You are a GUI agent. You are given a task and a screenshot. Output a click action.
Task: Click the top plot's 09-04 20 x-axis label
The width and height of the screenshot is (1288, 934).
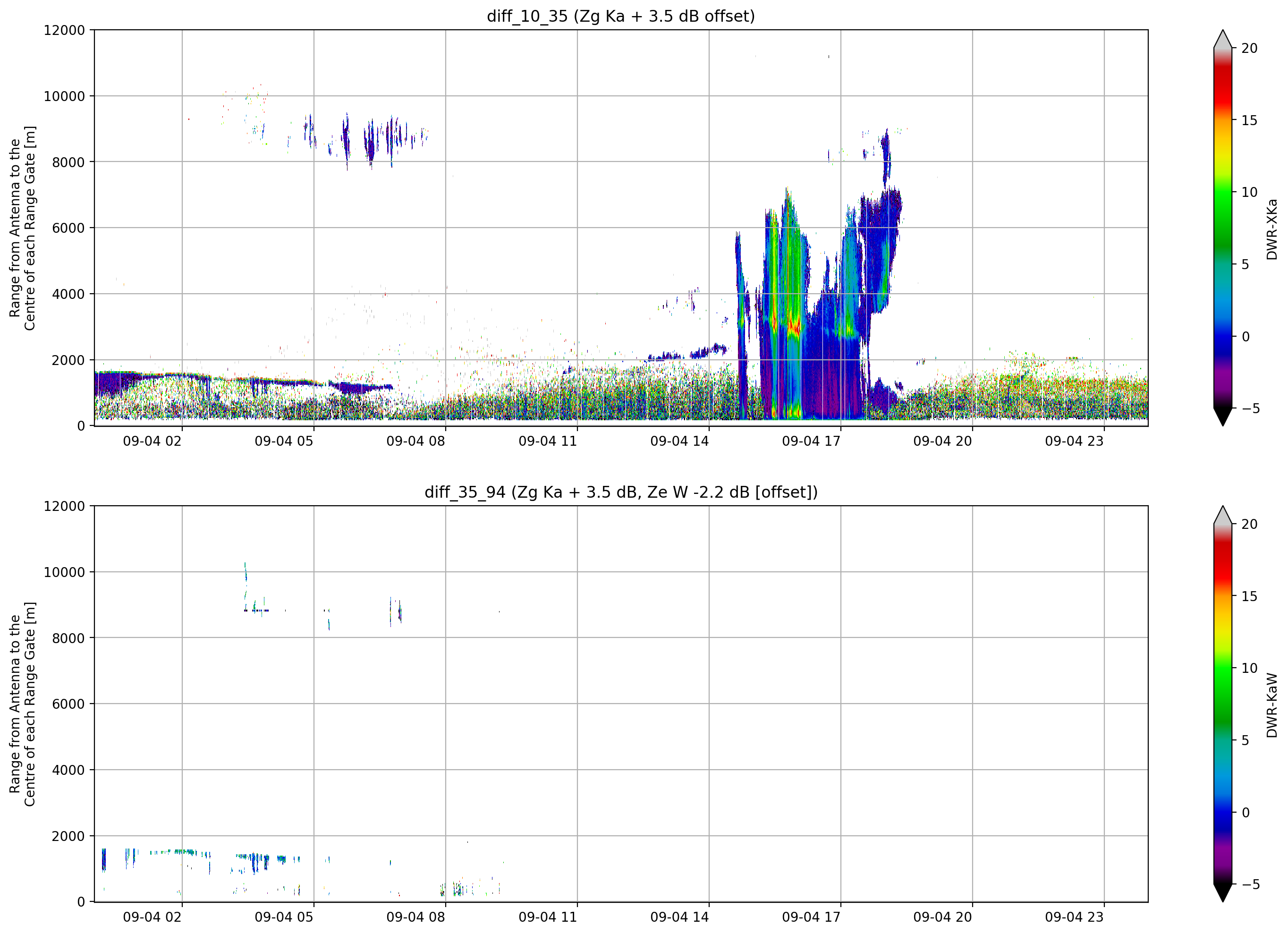943,441
